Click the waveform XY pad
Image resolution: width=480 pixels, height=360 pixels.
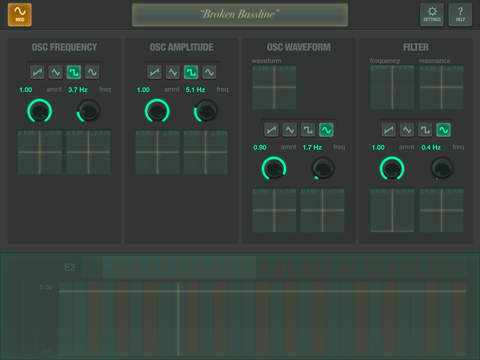[x=274, y=87]
